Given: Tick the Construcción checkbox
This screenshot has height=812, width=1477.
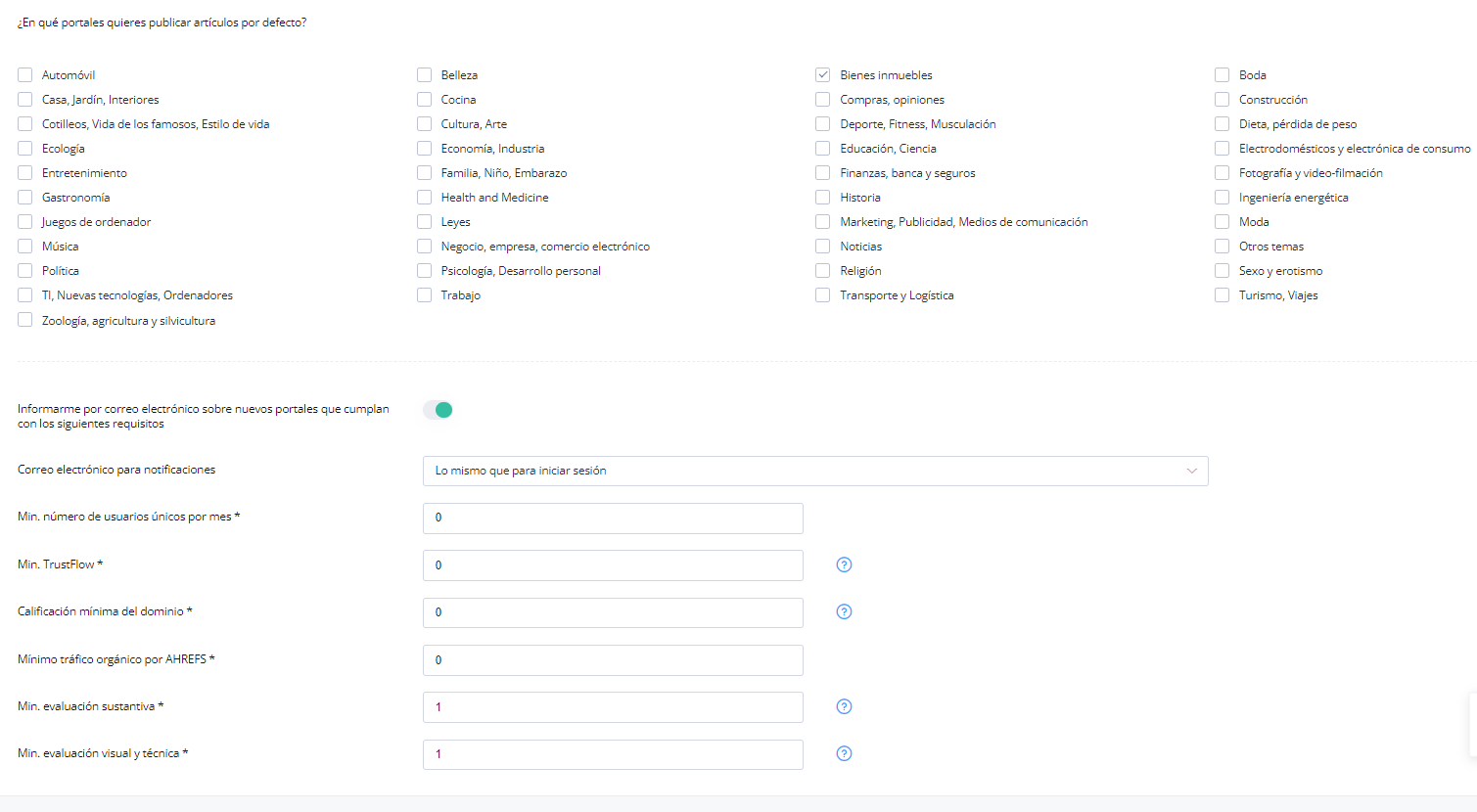Looking at the screenshot, I should point(1223,99).
